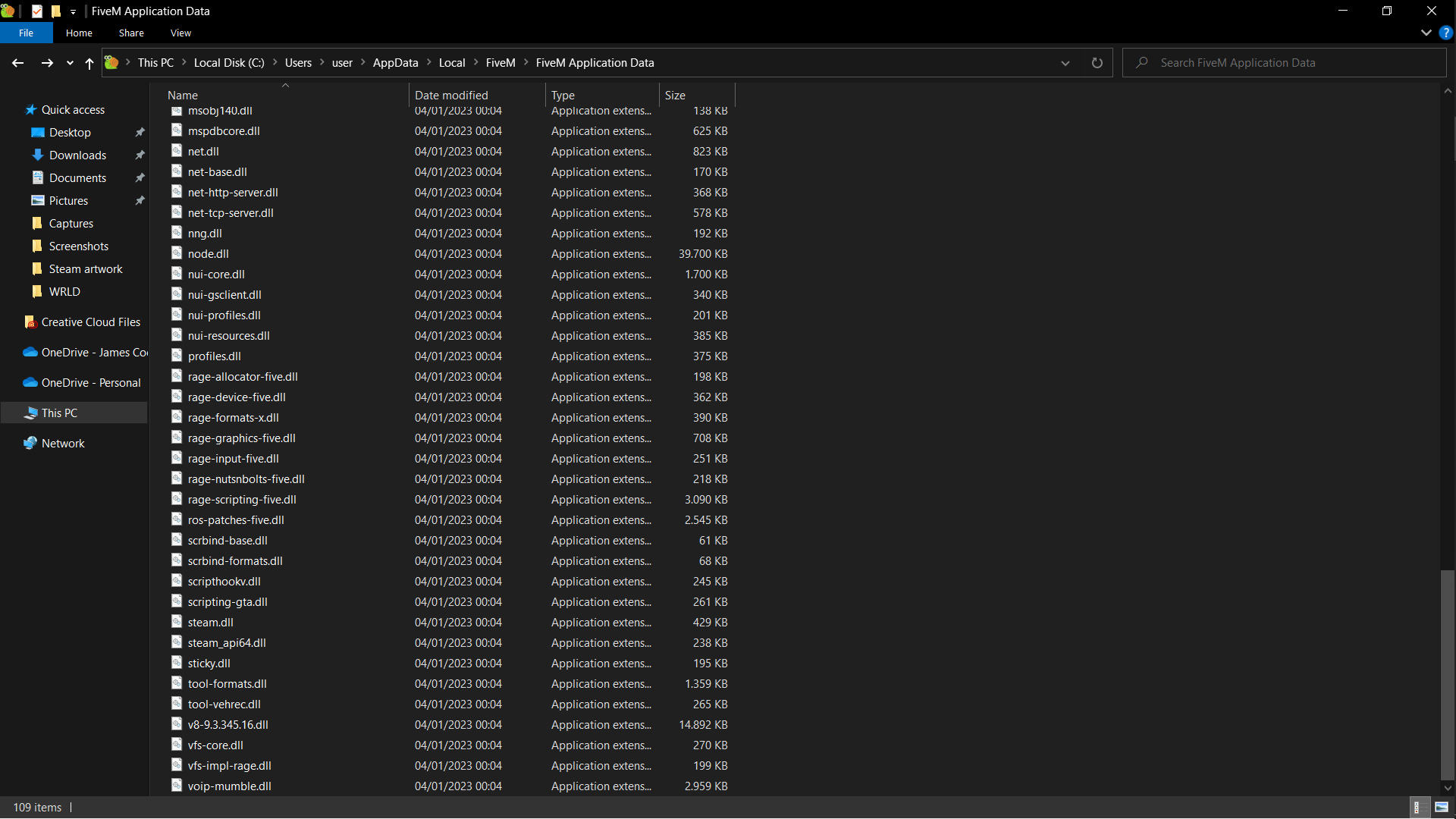Open the File menu
This screenshot has height=819, width=1456.
coord(27,33)
